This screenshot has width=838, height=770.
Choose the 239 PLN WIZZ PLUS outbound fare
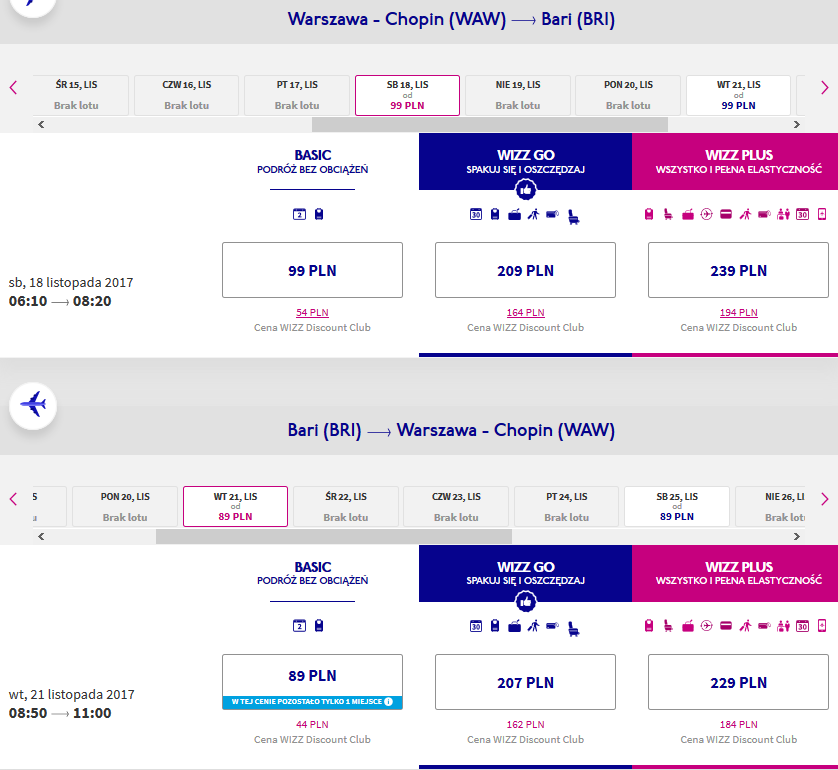coord(739,270)
